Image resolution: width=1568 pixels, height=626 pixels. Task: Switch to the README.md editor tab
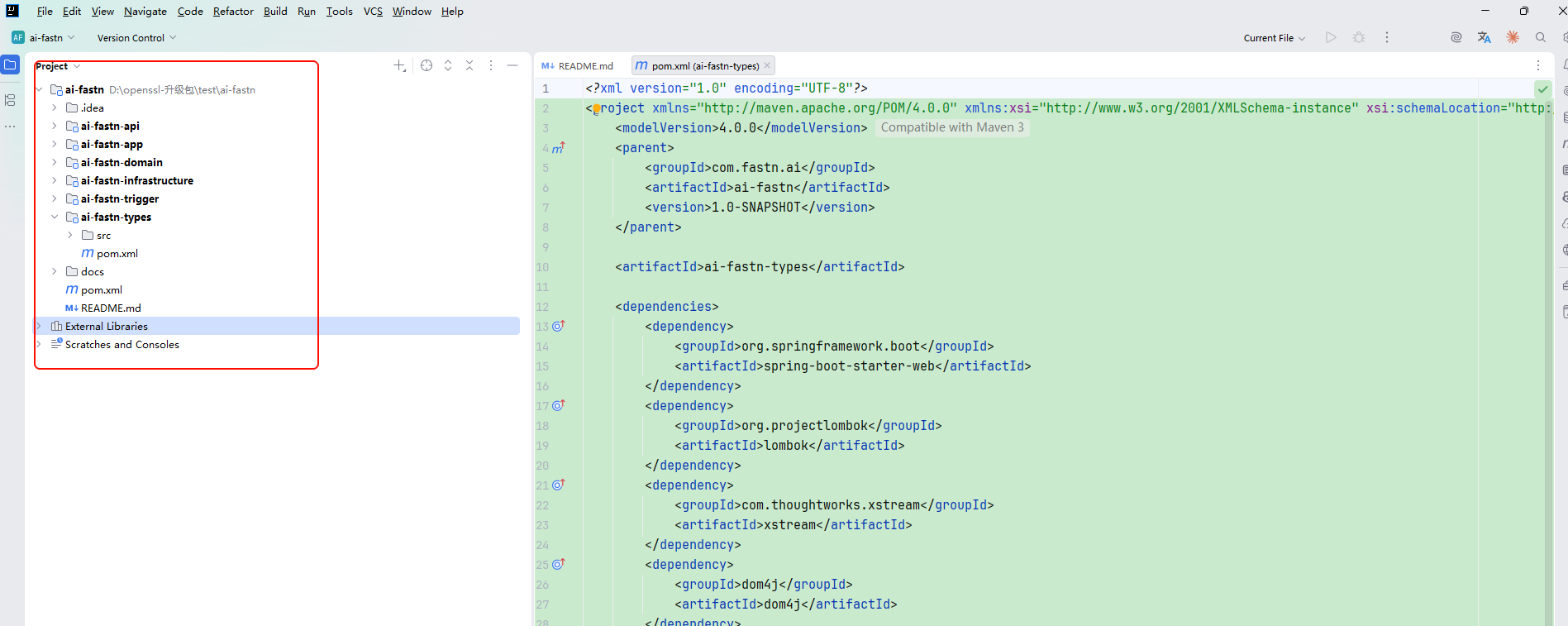578,65
